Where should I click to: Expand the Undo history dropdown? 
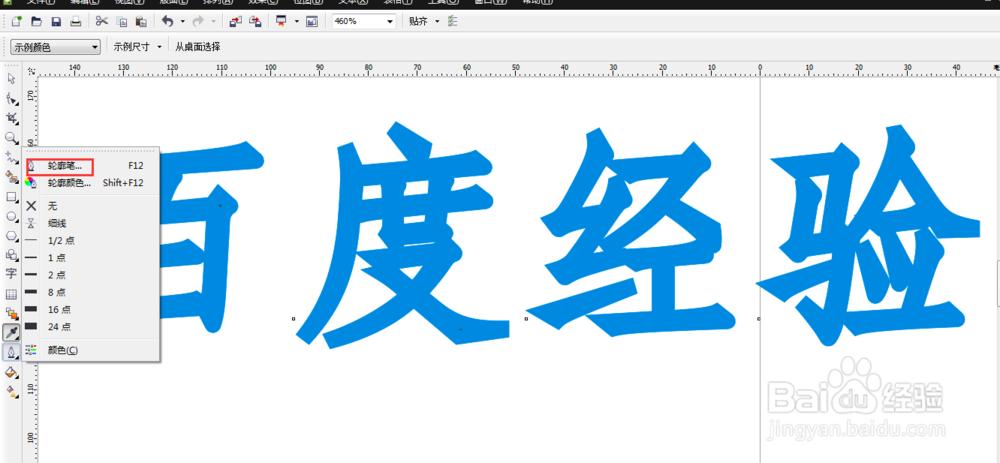(182, 22)
